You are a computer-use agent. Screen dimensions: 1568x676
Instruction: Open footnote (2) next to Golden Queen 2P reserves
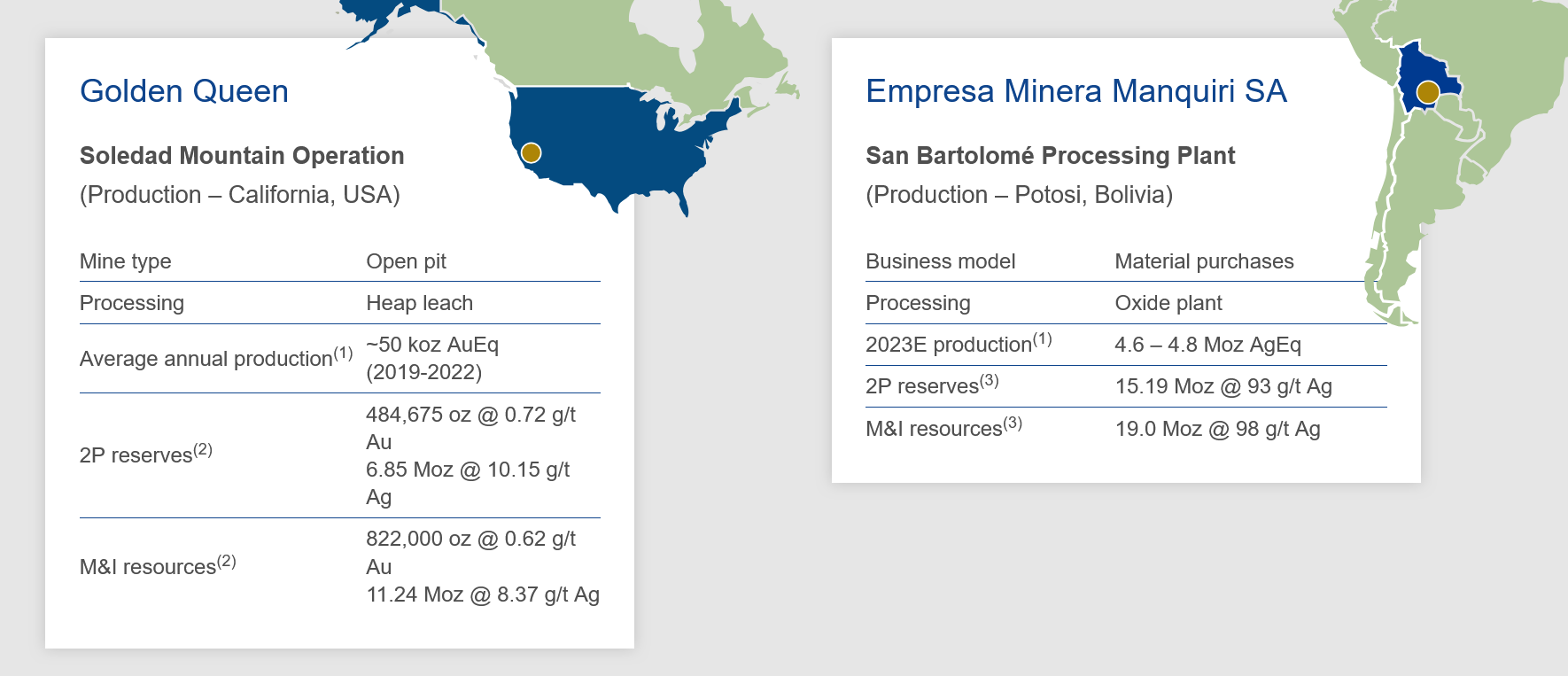pos(203,449)
